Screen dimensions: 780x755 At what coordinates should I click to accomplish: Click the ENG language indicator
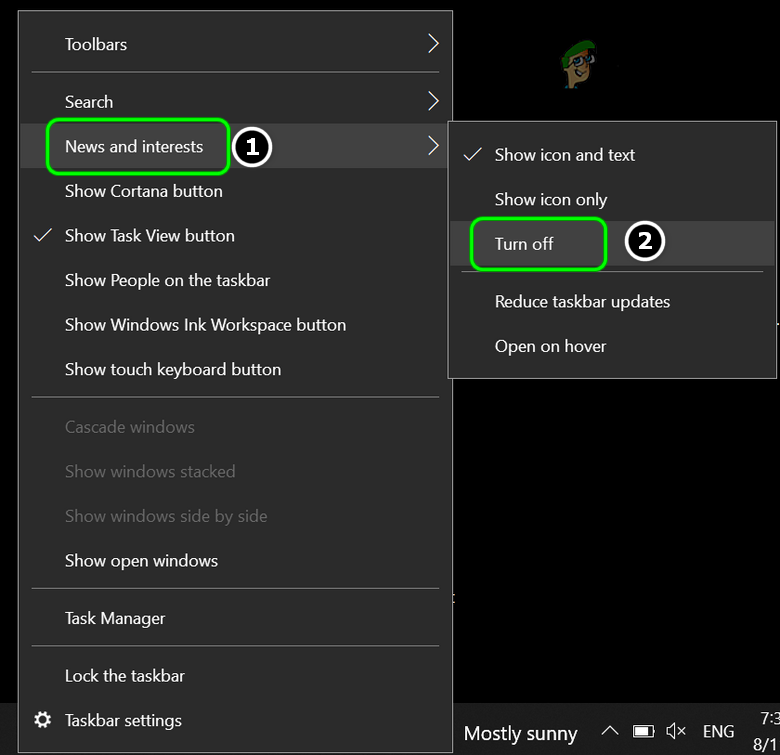[718, 731]
